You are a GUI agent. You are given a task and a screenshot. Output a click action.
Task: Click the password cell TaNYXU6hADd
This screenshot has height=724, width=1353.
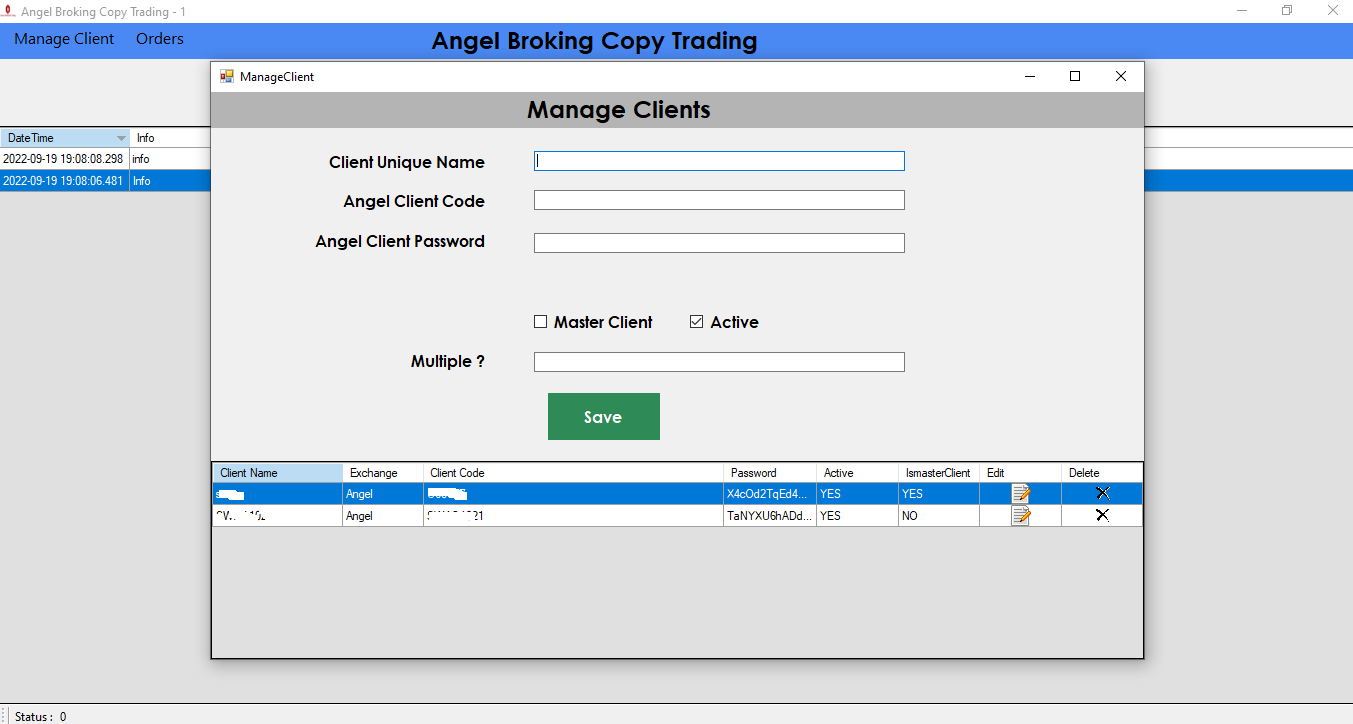769,516
